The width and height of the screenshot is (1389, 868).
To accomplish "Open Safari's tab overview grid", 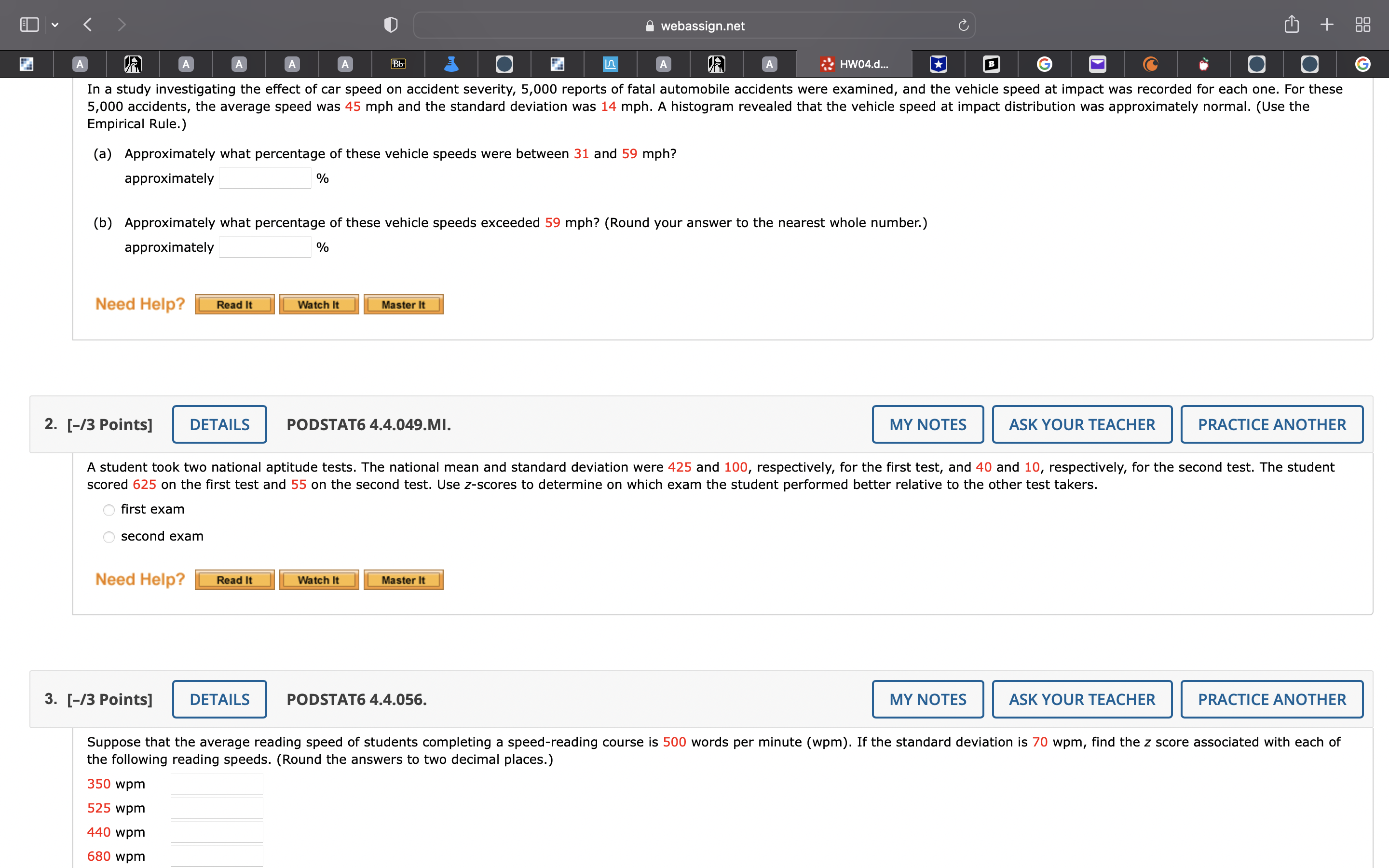I will [1363, 24].
